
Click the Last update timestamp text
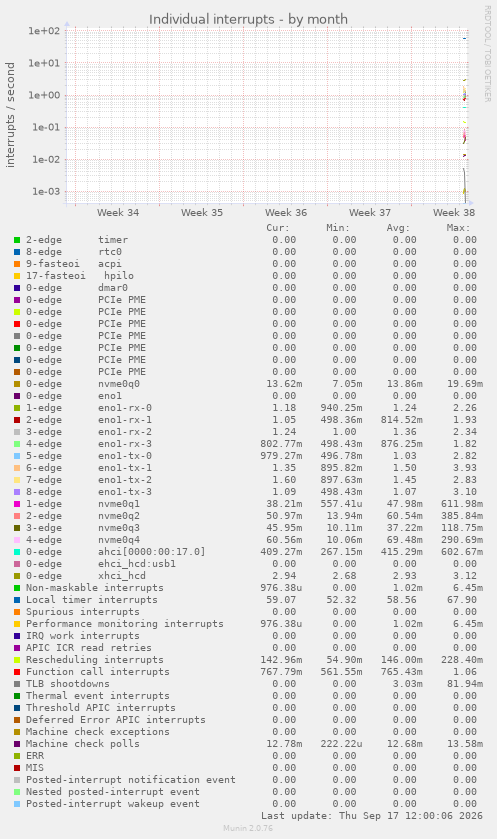(x=372, y=816)
